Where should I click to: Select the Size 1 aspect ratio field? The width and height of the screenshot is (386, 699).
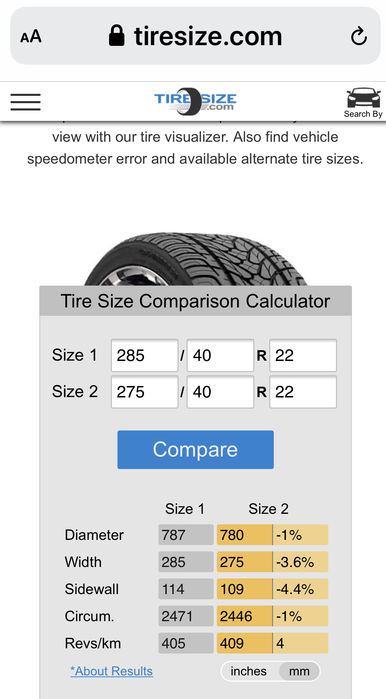coord(220,355)
